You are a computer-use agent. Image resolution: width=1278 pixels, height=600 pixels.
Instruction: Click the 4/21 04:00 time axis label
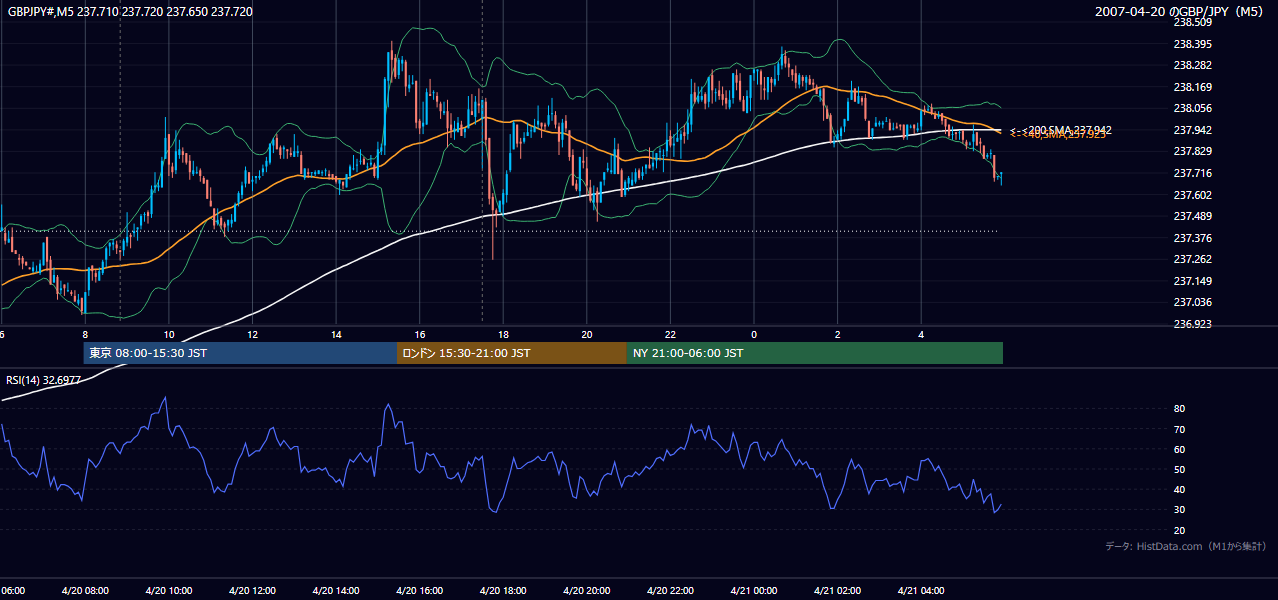[x=921, y=591]
